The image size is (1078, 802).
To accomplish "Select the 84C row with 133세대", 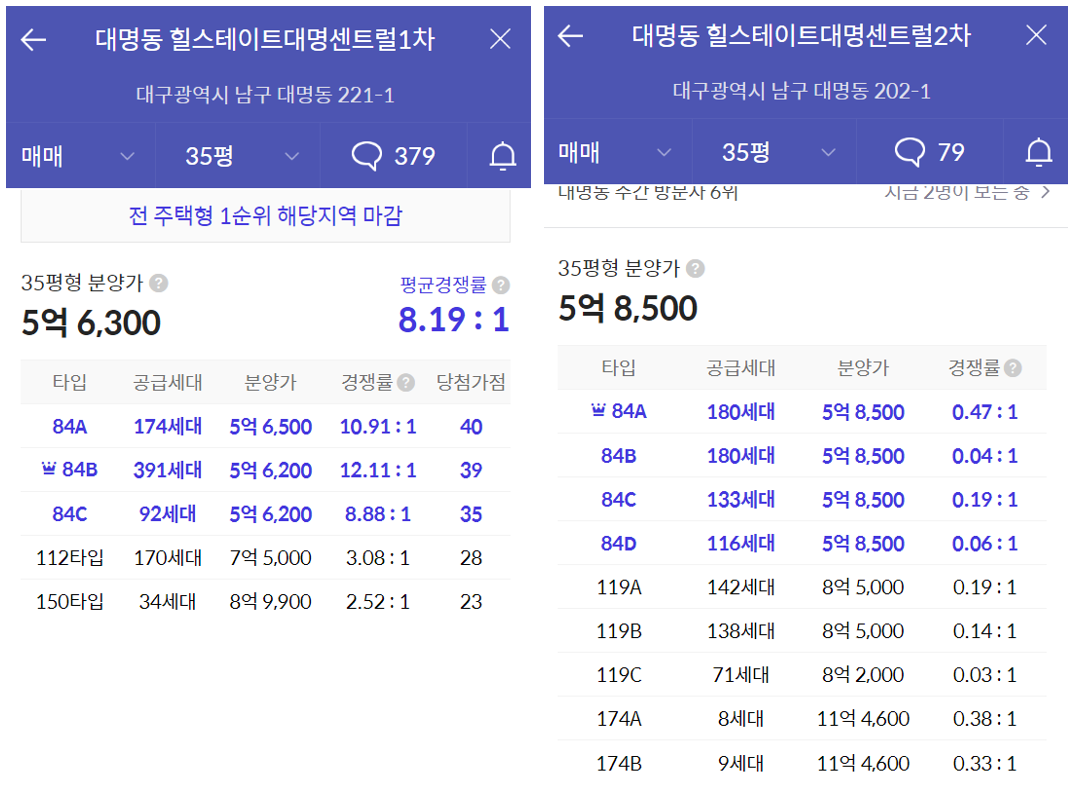I will click(802, 500).
